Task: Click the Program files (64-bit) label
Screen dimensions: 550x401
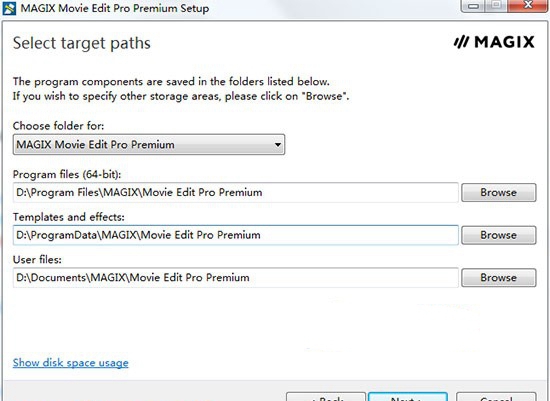Action: [67, 174]
